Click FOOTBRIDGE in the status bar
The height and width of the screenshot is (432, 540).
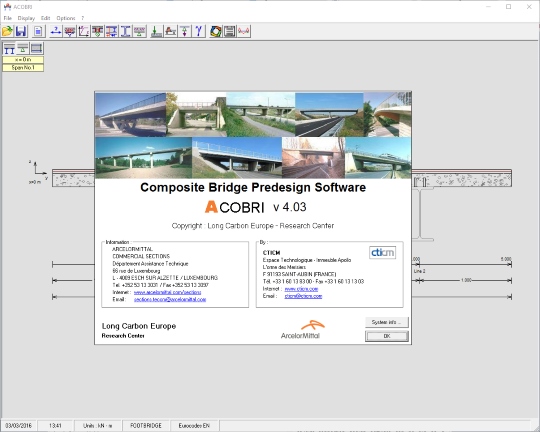(x=146, y=426)
